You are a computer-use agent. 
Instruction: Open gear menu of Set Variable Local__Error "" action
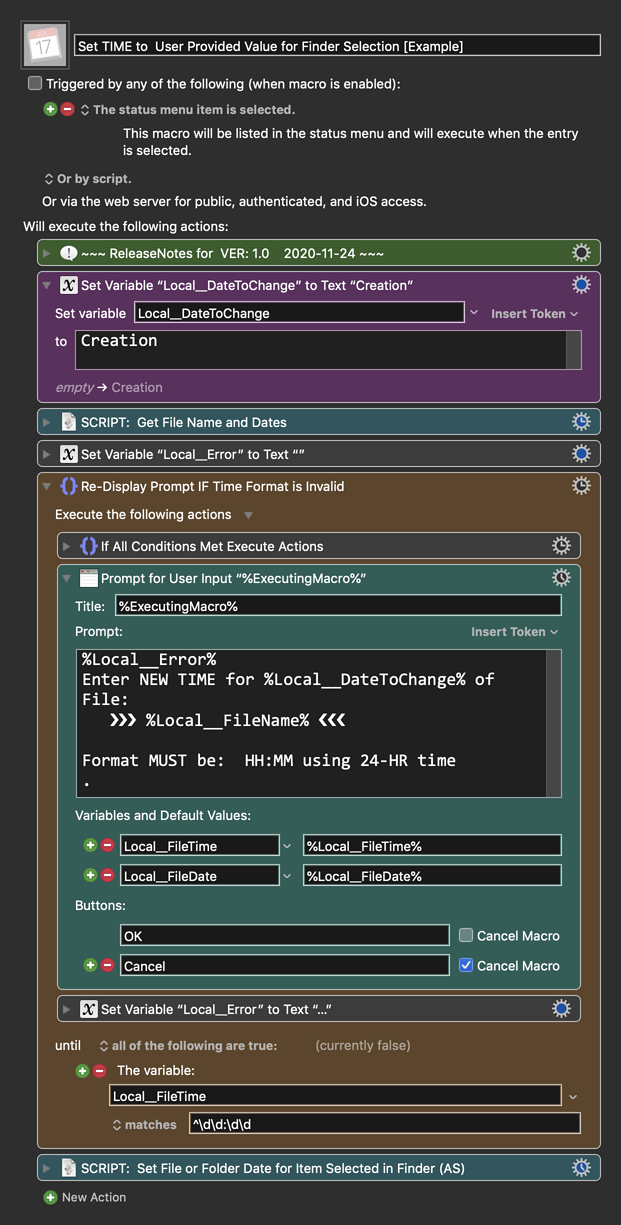(x=580, y=454)
